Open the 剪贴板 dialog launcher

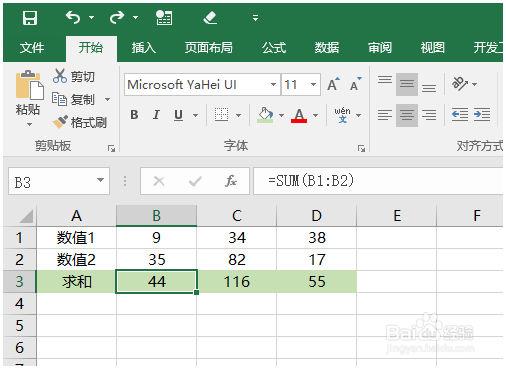tap(111, 148)
